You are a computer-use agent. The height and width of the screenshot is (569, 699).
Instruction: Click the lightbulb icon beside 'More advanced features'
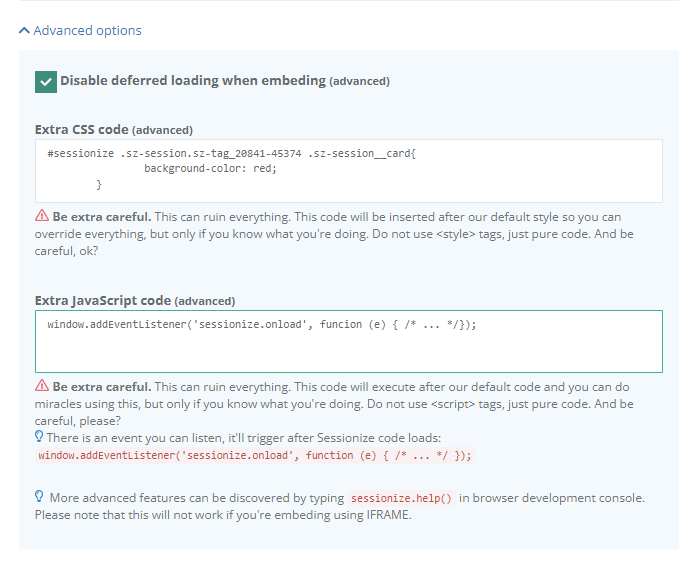click(39, 497)
